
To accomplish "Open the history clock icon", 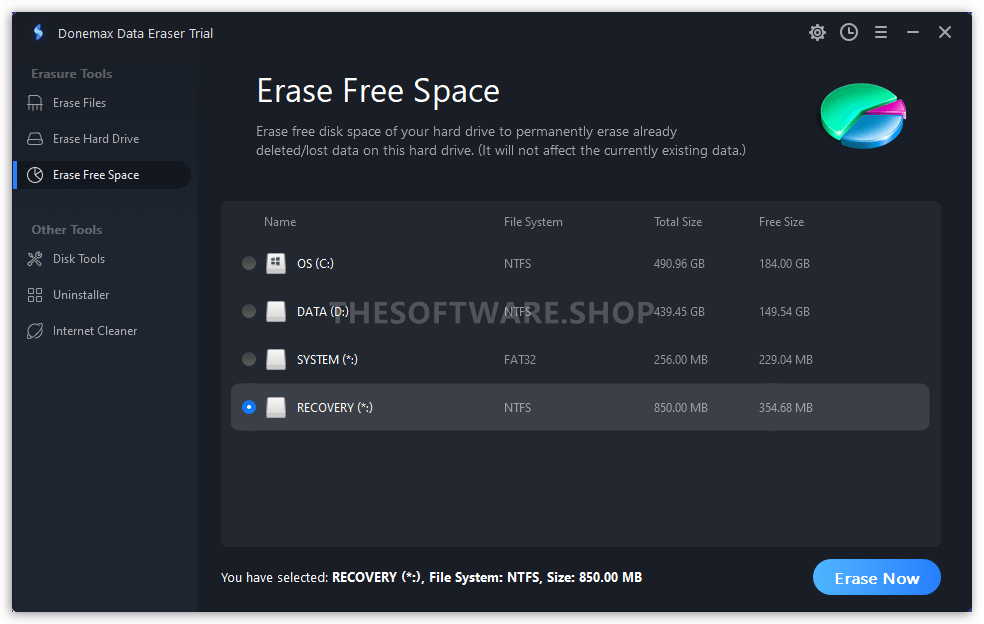I will pyautogui.click(x=848, y=32).
